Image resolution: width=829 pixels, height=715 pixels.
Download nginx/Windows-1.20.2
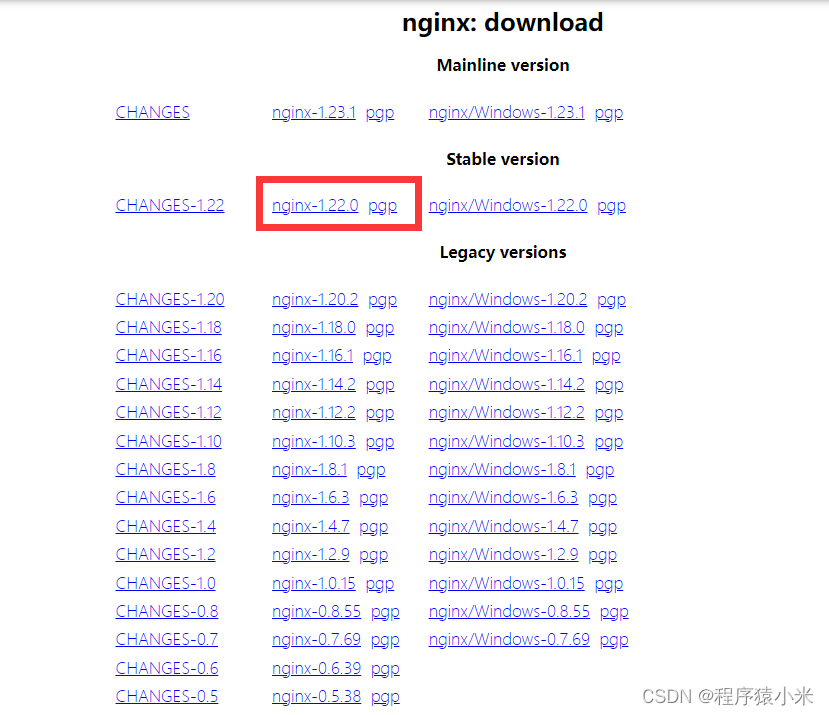pos(508,299)
